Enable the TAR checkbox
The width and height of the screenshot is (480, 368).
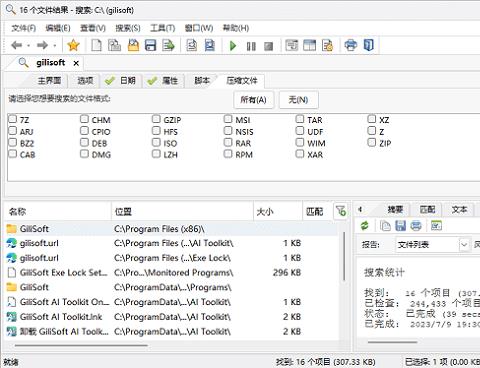[300, 119]
